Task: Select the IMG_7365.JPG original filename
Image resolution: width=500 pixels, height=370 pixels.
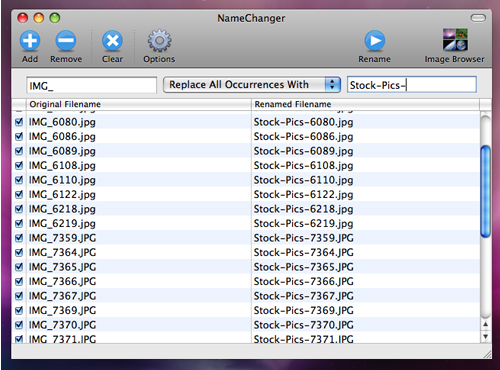Action: point(62,267)
